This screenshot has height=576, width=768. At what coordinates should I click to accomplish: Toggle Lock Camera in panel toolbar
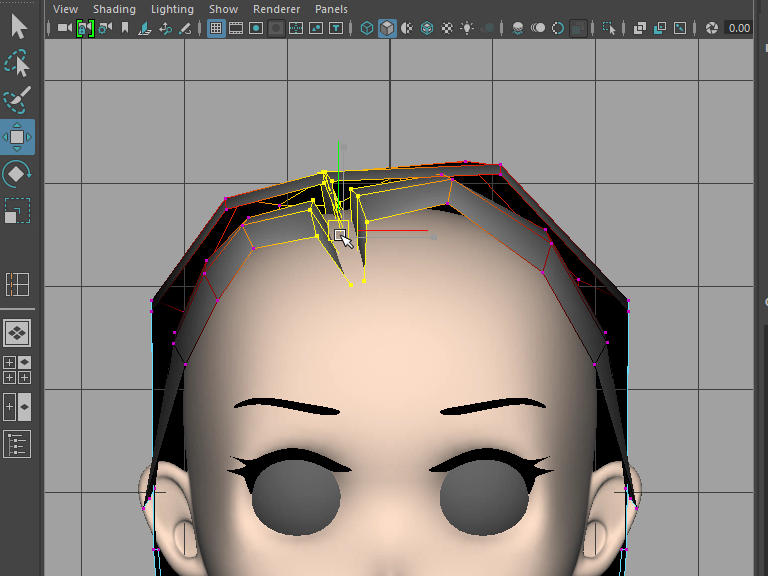(85, 28)
